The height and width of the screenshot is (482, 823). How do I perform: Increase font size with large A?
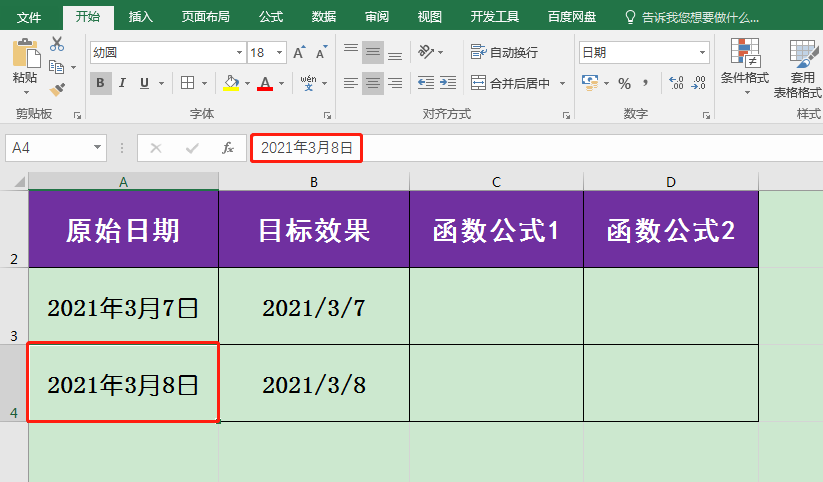(299, 53)
